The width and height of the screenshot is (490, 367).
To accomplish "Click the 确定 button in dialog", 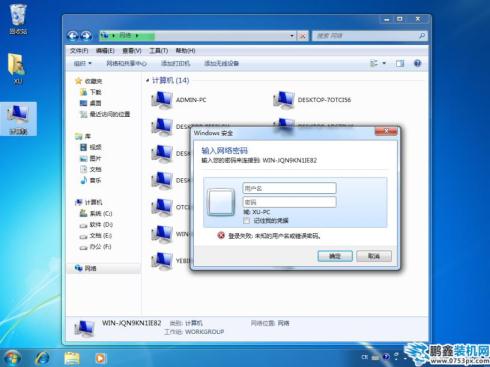I will tap(335, 256).
